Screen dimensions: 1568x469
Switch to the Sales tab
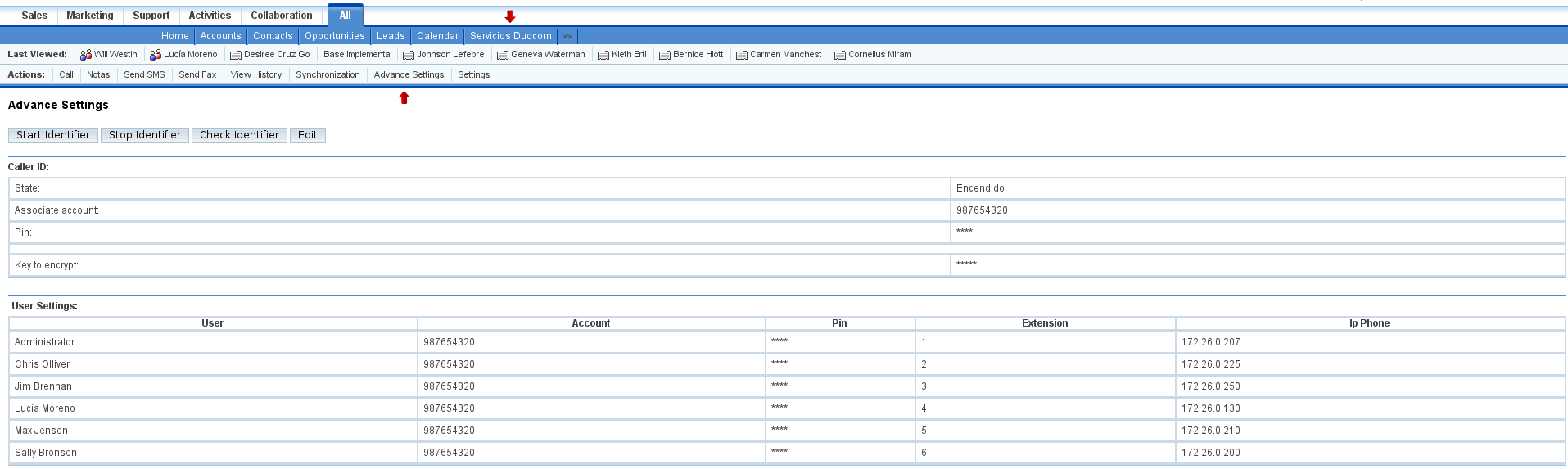(34, 16)
